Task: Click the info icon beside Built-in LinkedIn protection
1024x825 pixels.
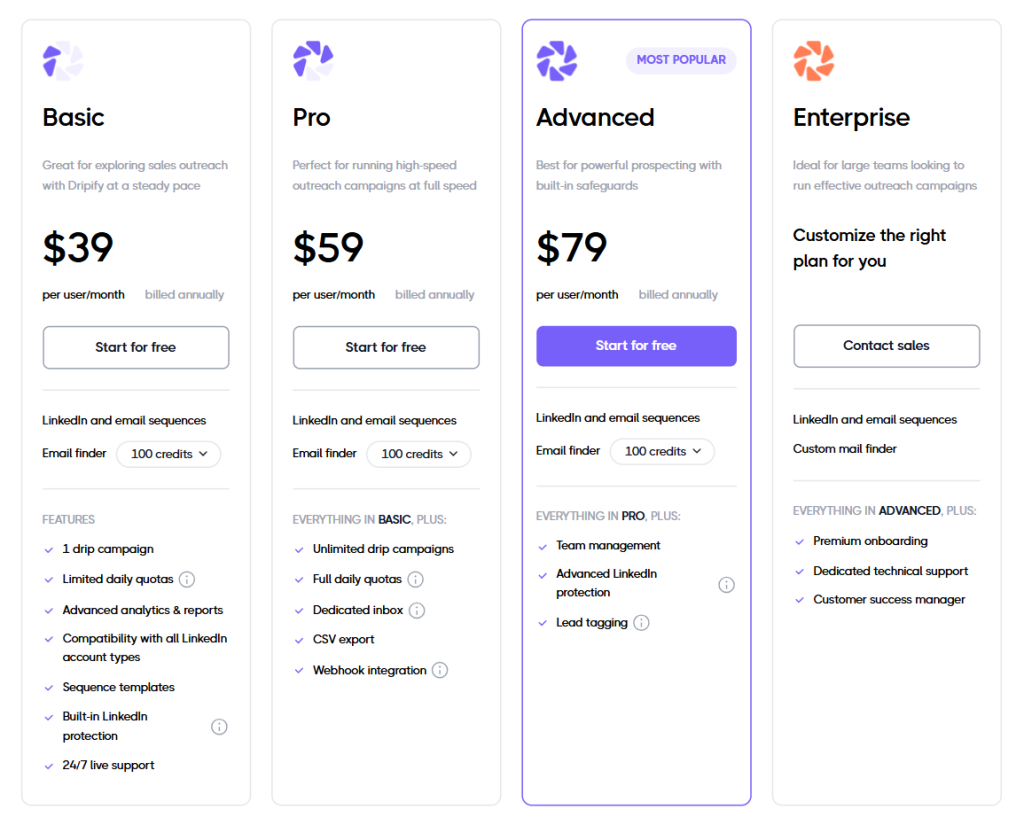Action: click(219, 726)
